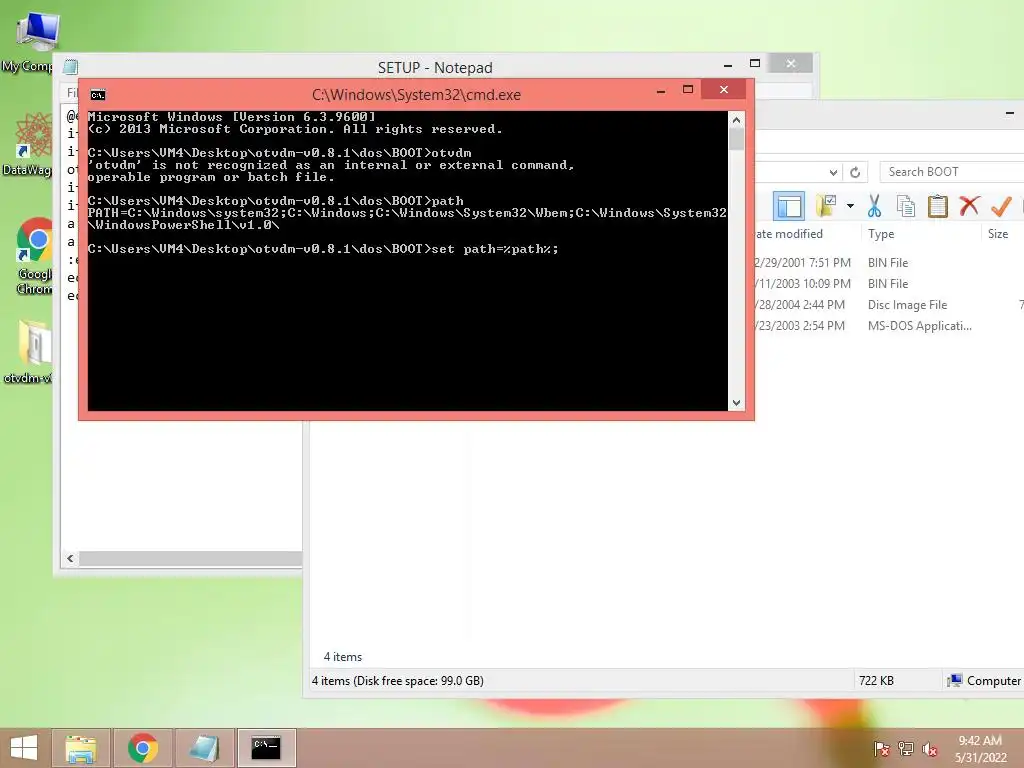1024x768 pixels.
Task: Open network icon in system tray
Action: [x=906, y=749]
